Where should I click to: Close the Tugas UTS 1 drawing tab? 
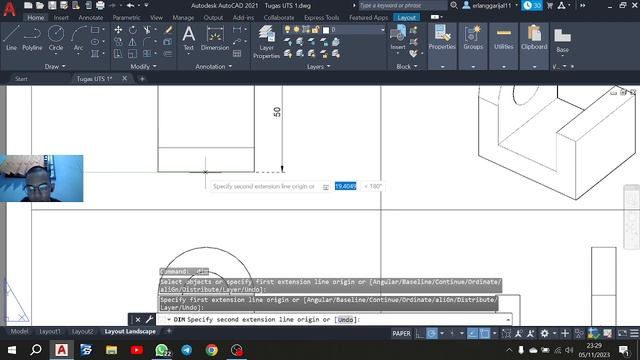124,78
